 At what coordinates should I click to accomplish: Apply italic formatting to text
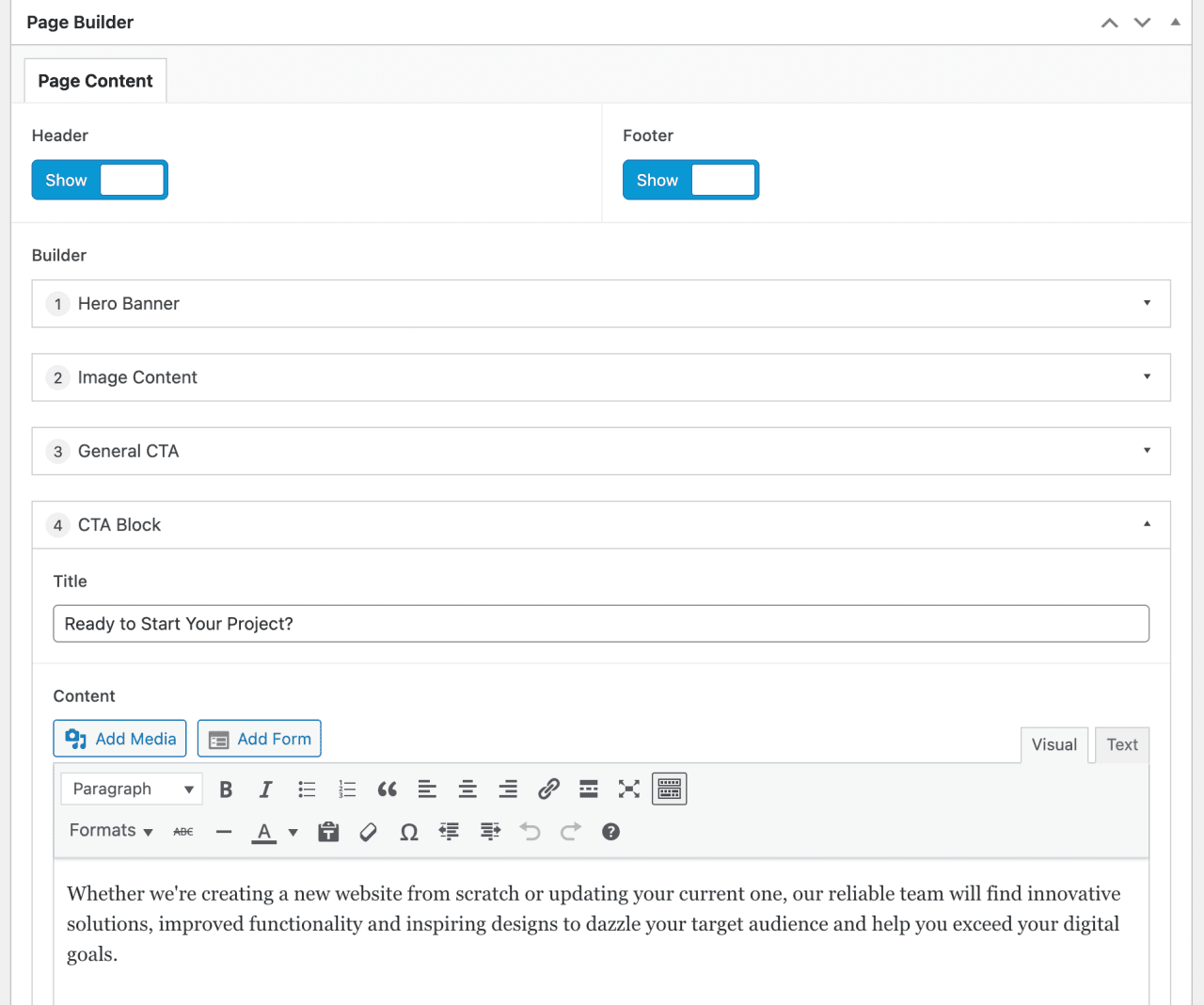tap(266, 790)
